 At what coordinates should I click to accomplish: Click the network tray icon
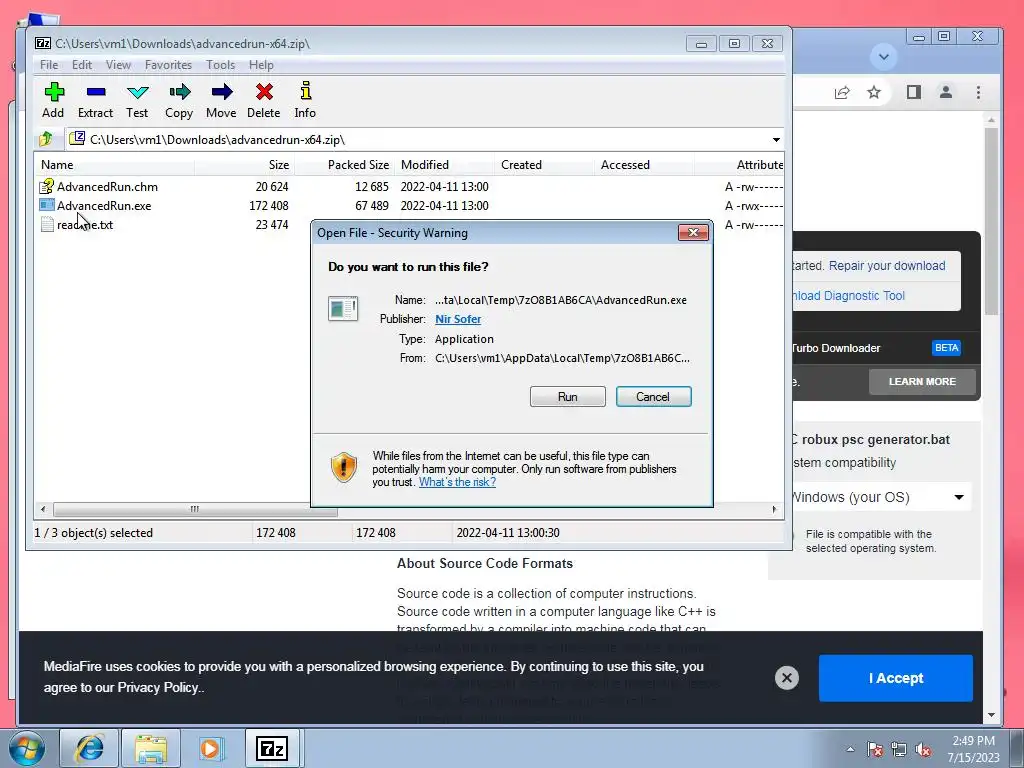899,749
